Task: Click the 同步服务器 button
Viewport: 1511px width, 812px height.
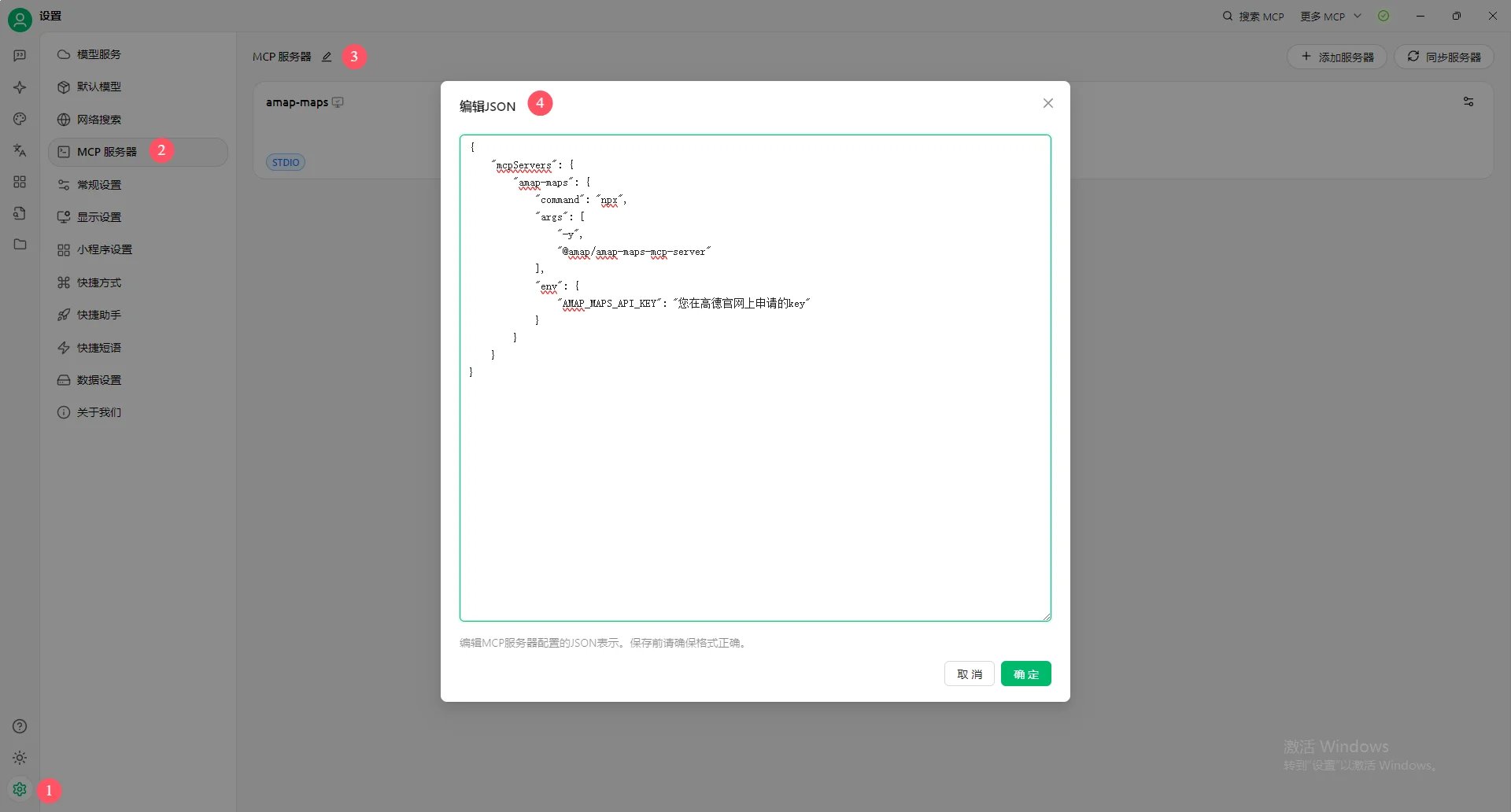Action: (1444, 57)
